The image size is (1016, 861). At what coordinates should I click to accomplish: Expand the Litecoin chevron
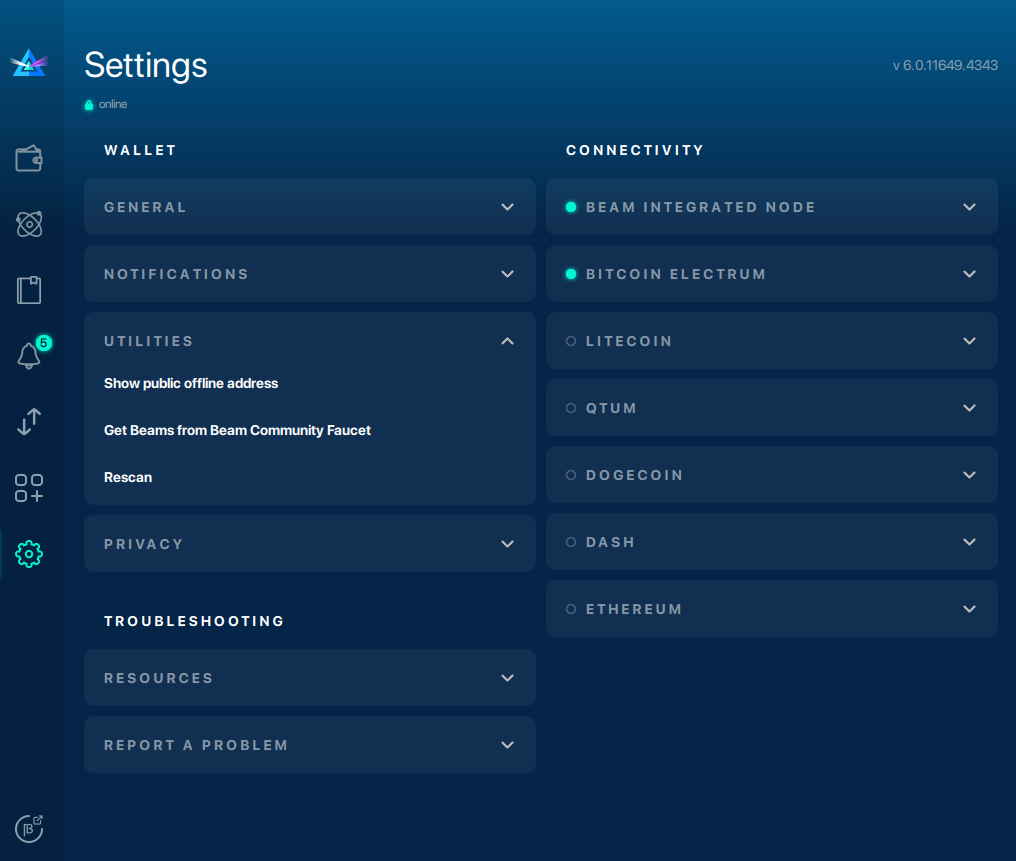click(969, 341)
